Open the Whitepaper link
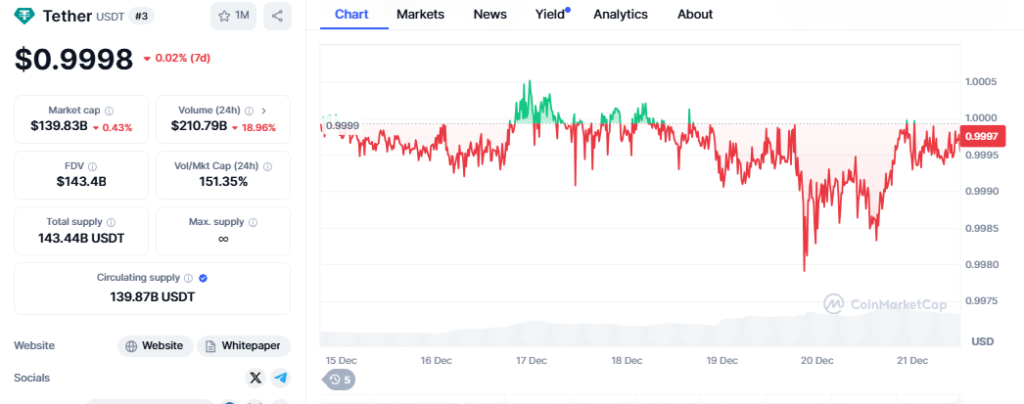 pyautogui.click(x=243, y=346)
